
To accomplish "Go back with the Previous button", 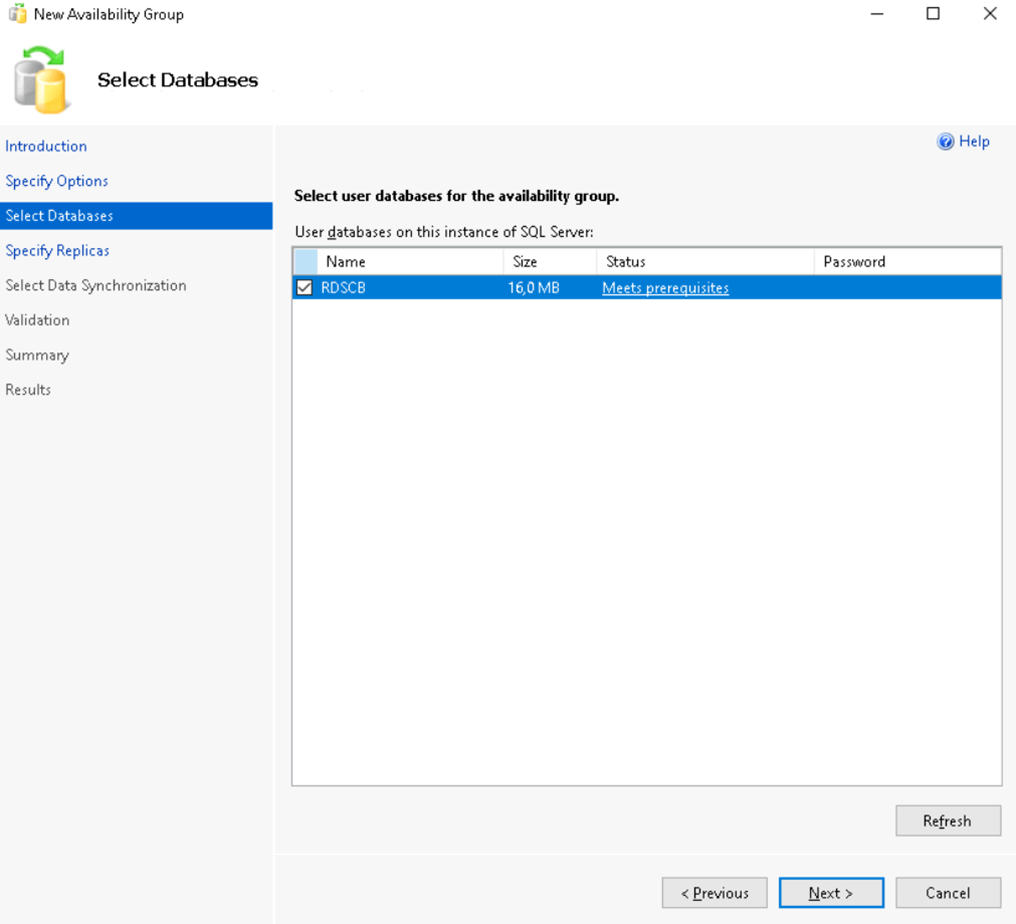I will (714, 893).
